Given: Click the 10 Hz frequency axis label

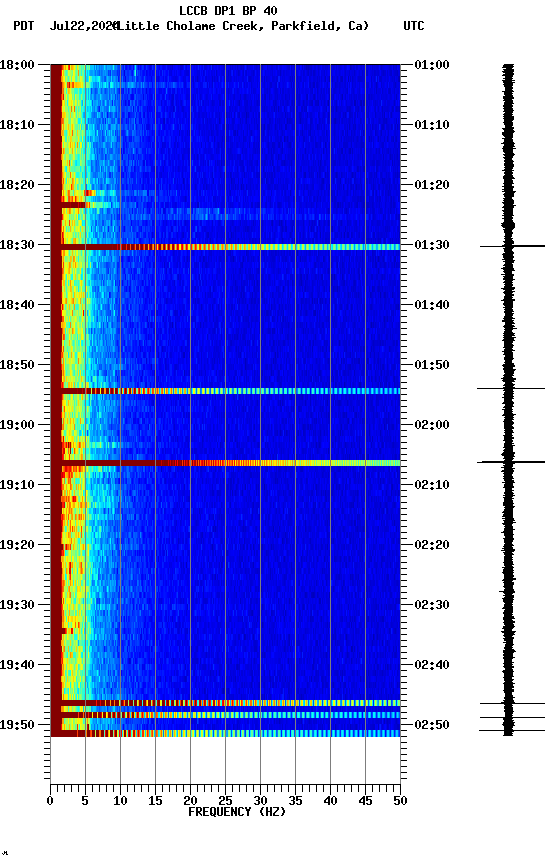Looking at the screenshot, I should click(120, 802).
